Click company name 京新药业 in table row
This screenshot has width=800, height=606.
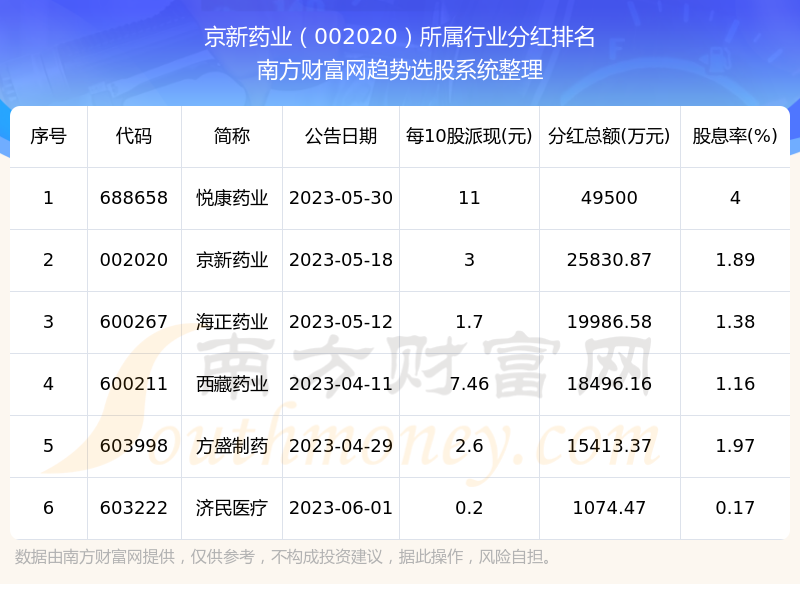[232, 260]
